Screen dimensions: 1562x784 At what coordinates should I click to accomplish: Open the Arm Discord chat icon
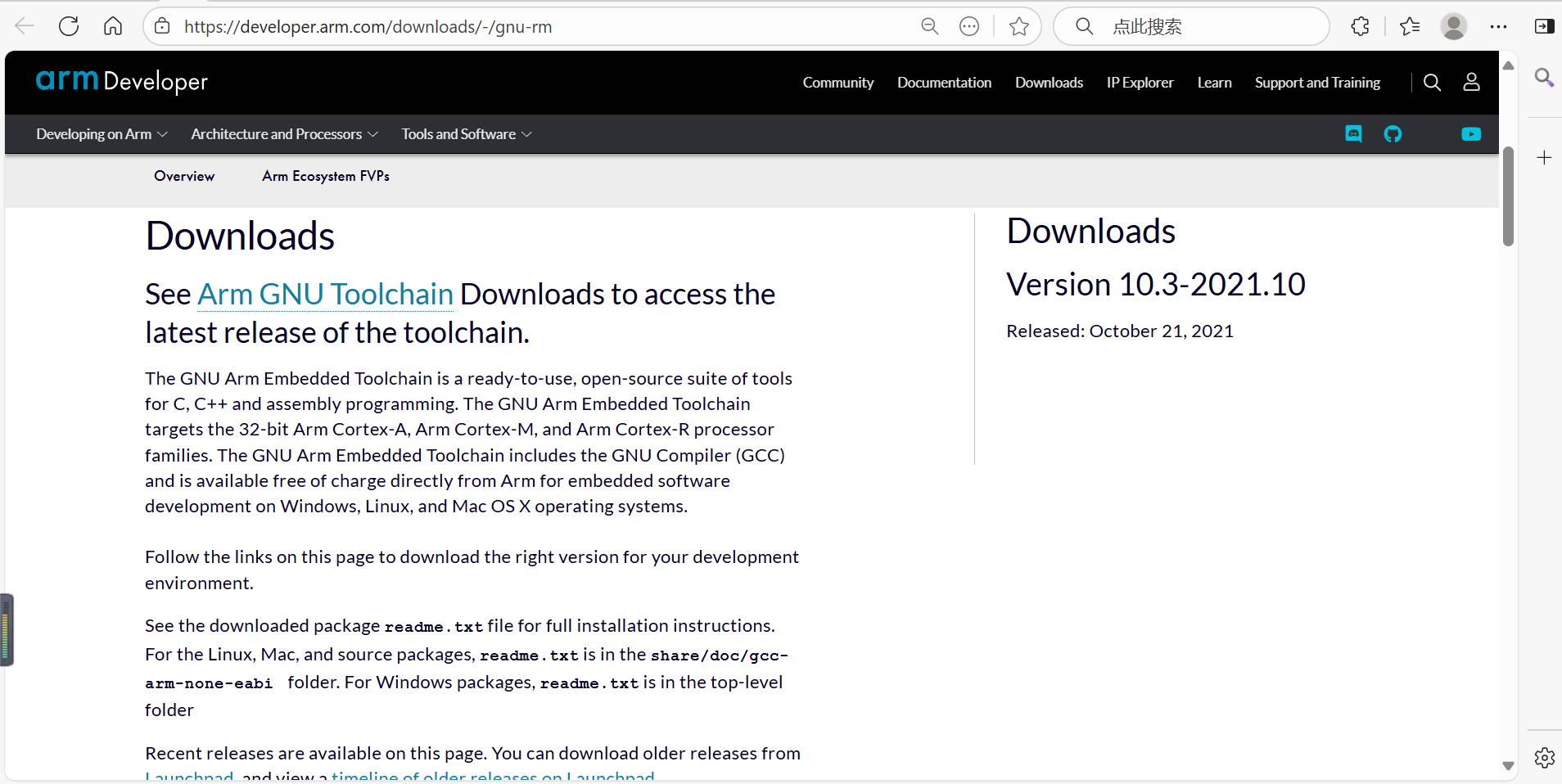tap(1353, 134)
